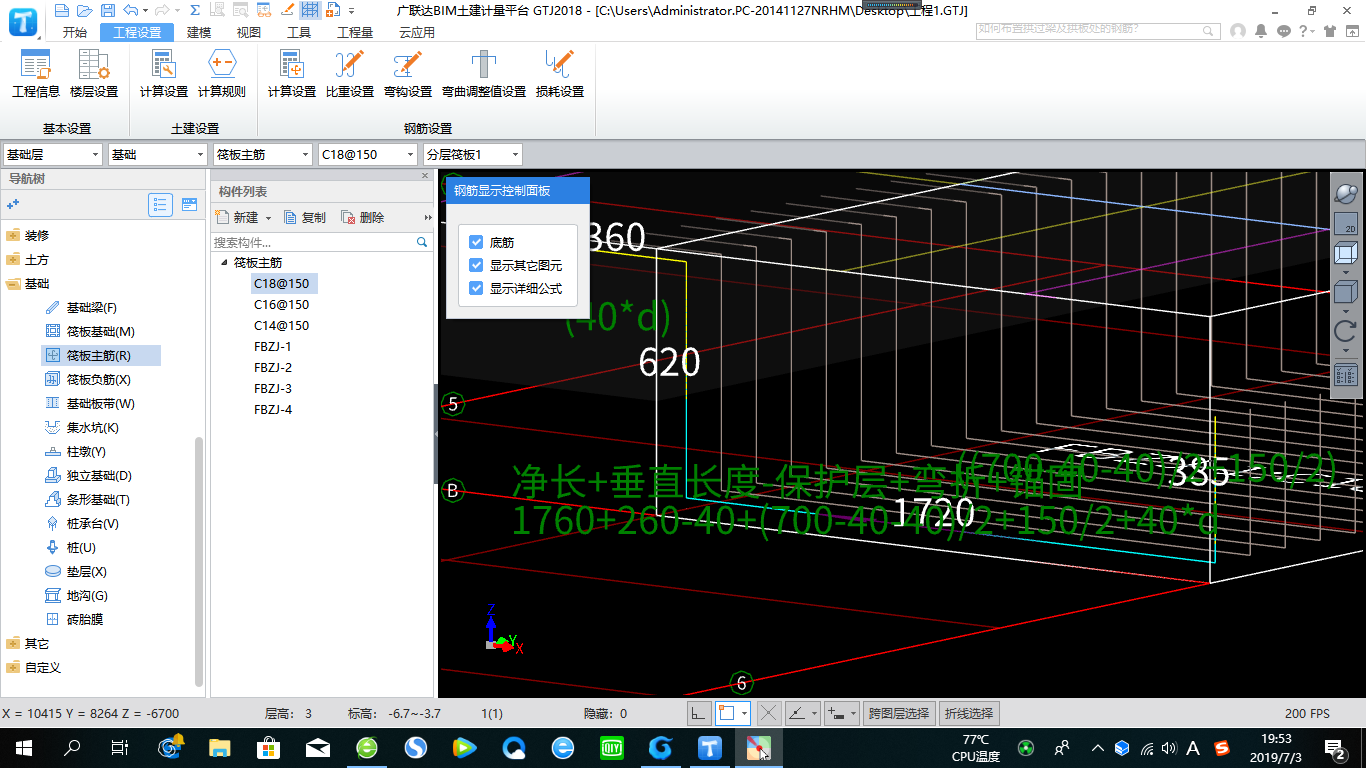This screenshot has height=768, width=1366.
Task: Open 楼层设置 floor settings
Action: [x=94, y=74]
